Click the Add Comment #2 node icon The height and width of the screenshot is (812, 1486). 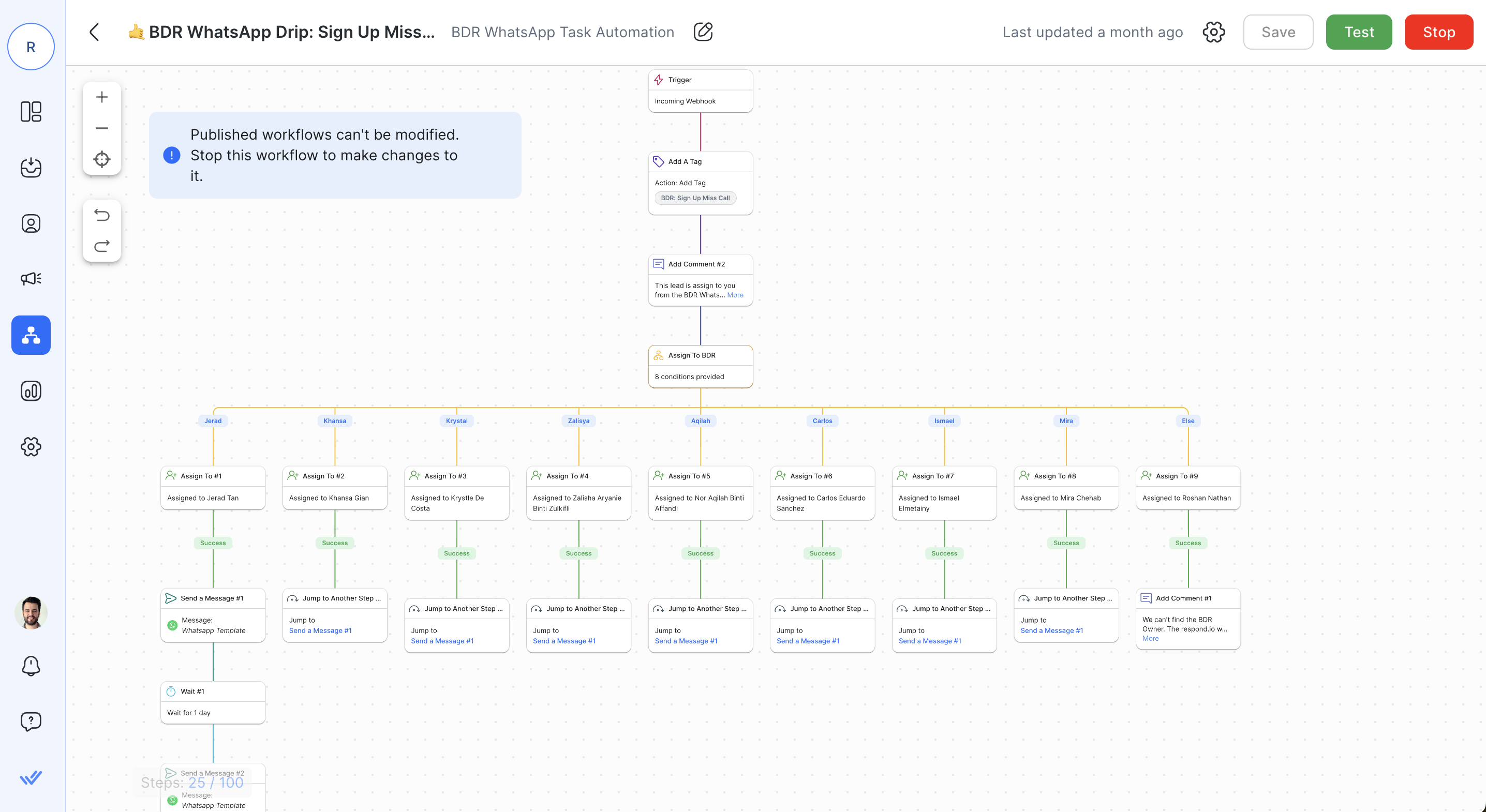[658, 263]
